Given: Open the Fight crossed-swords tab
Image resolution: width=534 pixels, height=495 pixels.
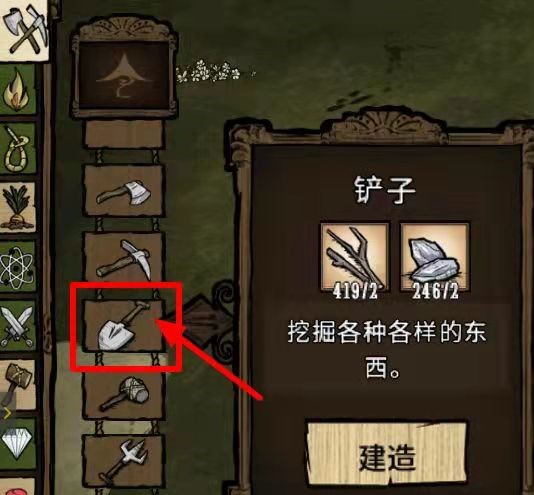Looking at the screenshot, I should [x=18, y=325].
